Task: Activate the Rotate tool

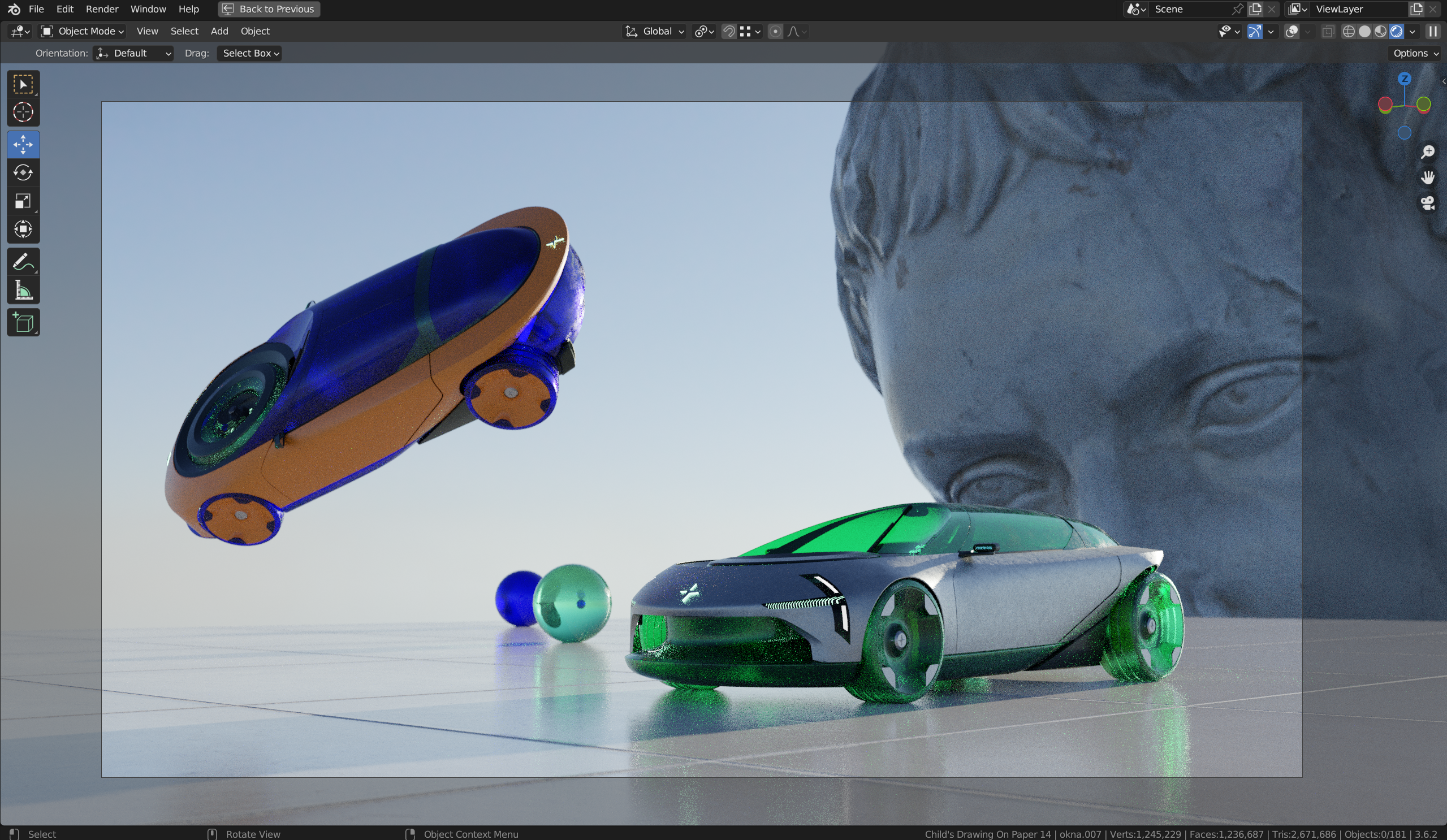Action: coord(23,172)
